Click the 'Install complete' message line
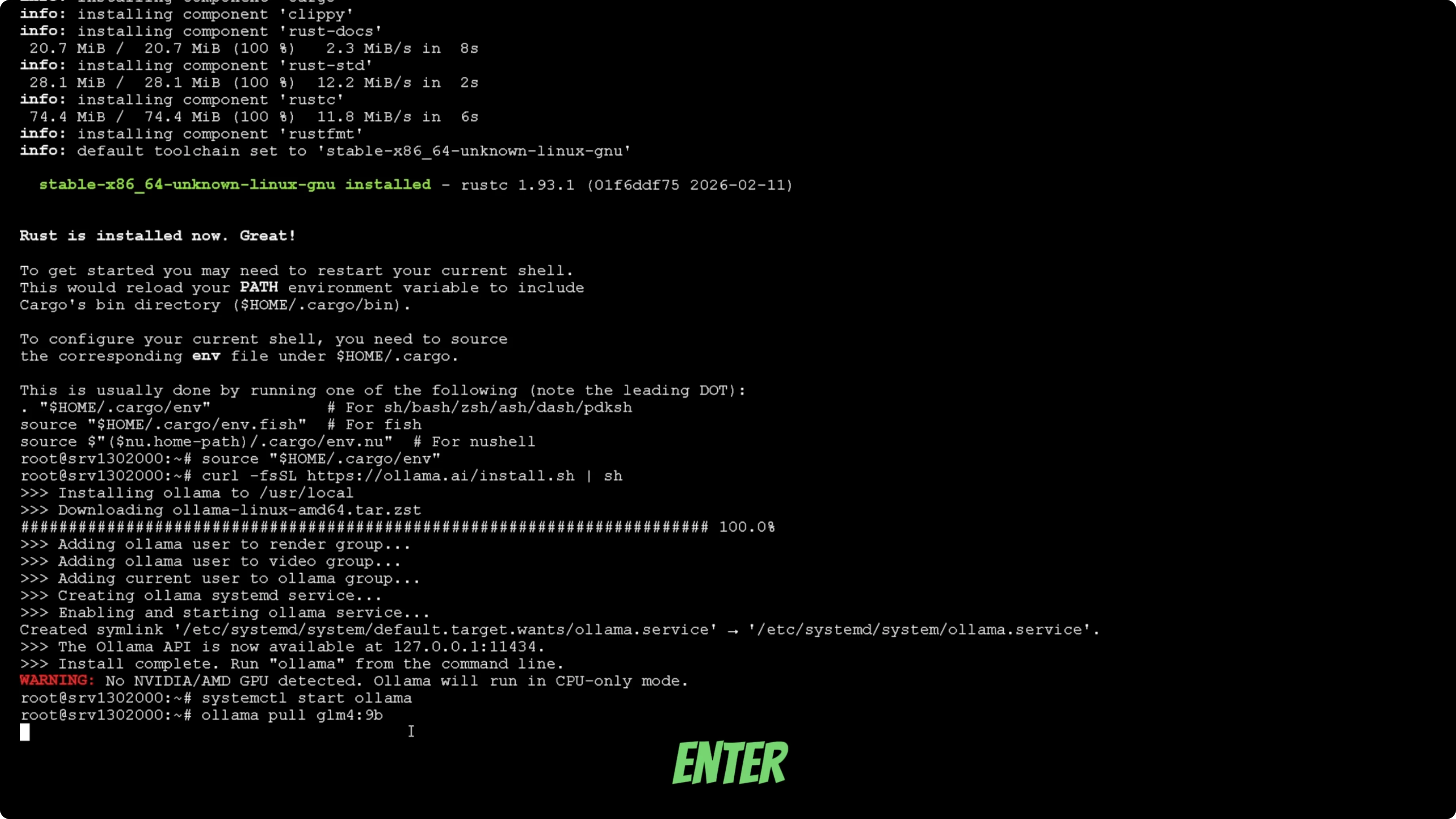This screenshot has width=1456, height=819. coord(292,664)
